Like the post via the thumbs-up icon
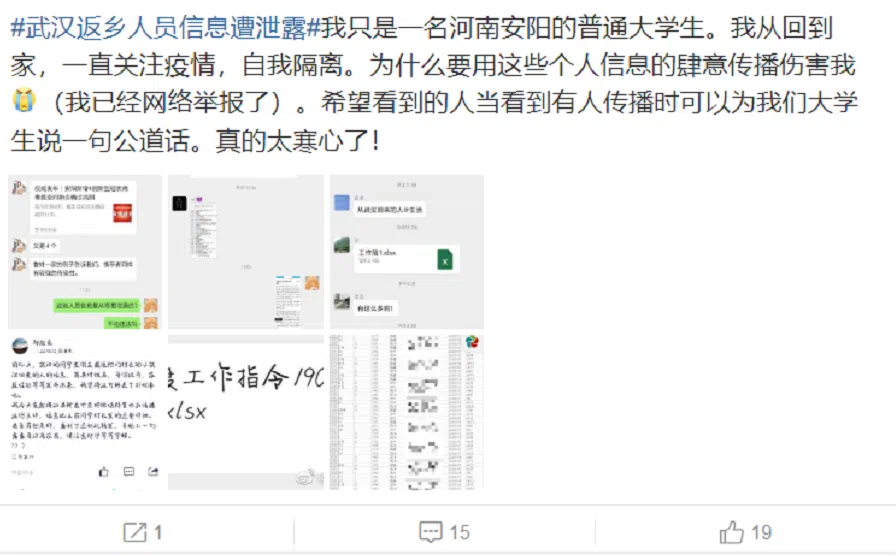Viewport: 896px width, 556px height. [731, 532]
